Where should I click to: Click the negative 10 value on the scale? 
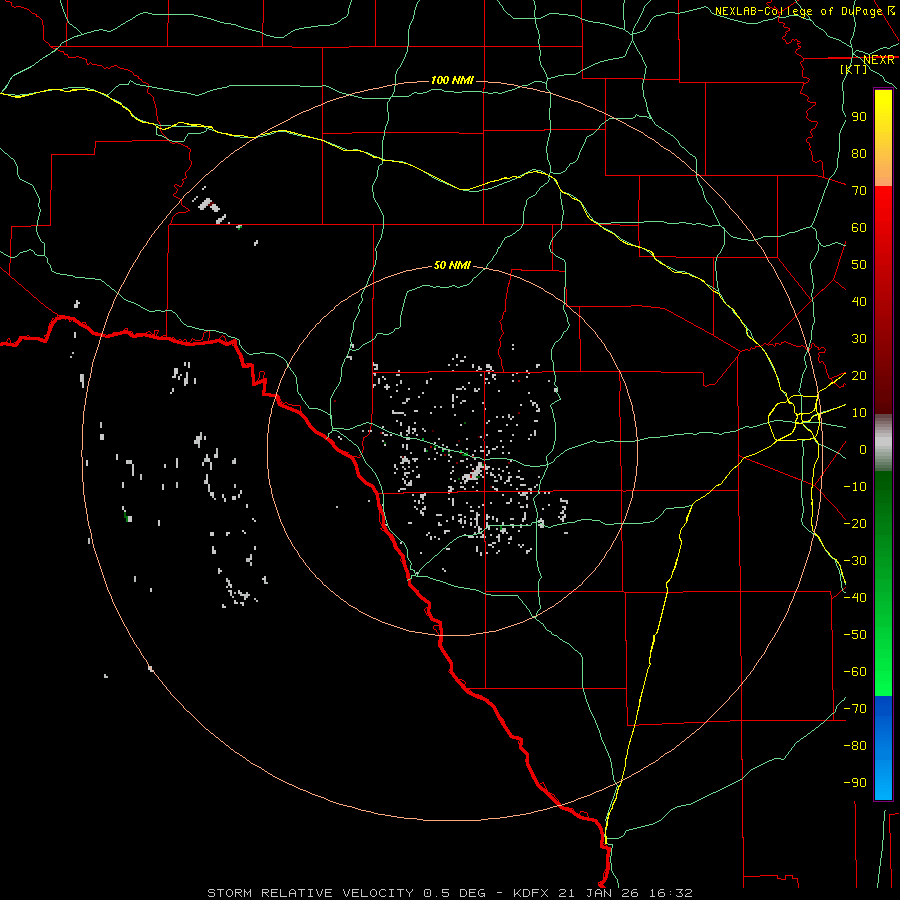click(855, 487)
